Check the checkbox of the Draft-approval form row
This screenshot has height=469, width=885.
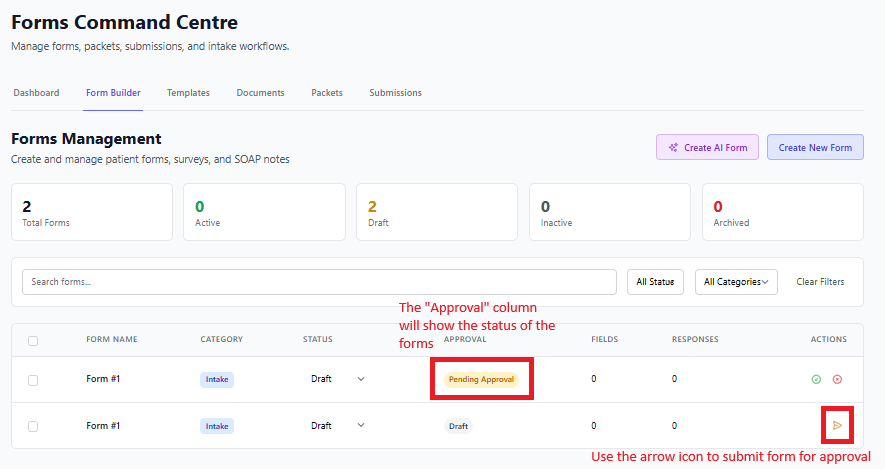(x=33, y=426)
